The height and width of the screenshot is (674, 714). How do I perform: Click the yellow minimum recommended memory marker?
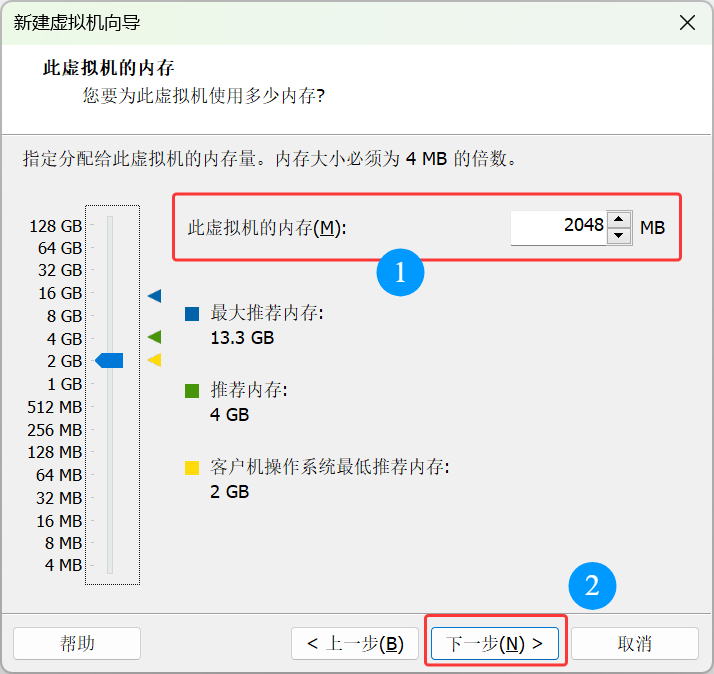pos(155,360)
